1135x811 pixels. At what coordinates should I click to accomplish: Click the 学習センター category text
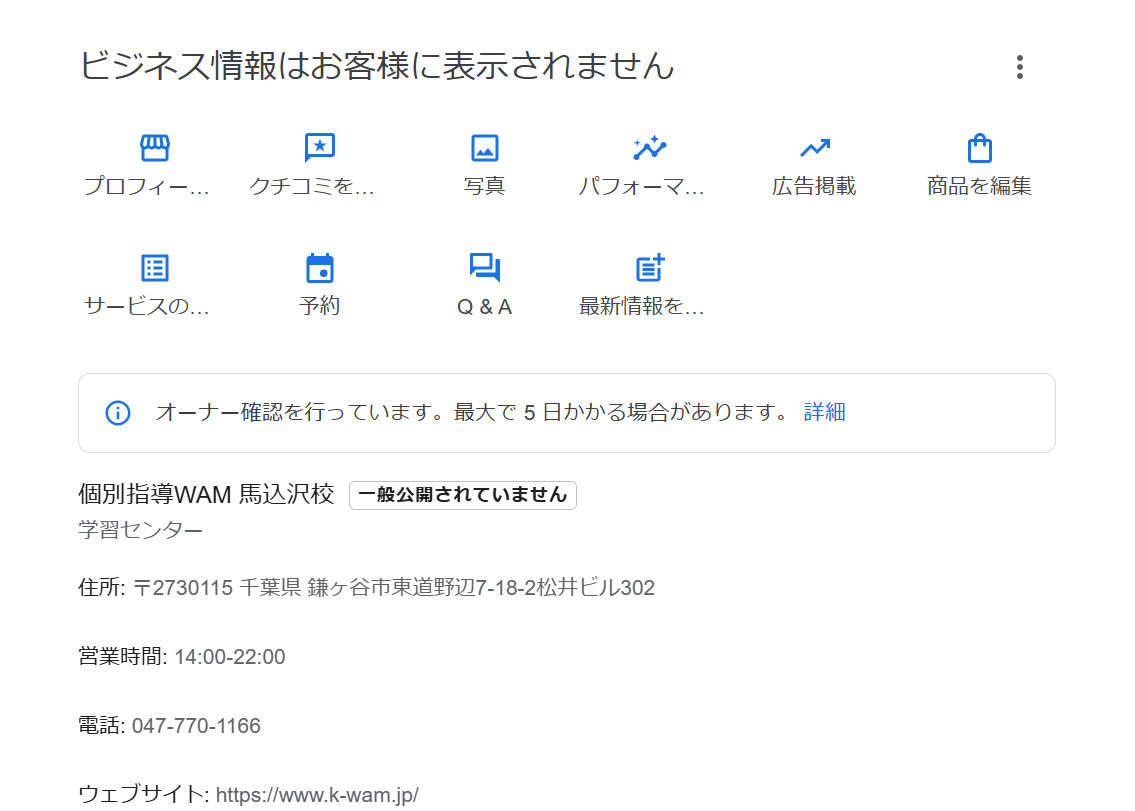click(x=140, y=530)
